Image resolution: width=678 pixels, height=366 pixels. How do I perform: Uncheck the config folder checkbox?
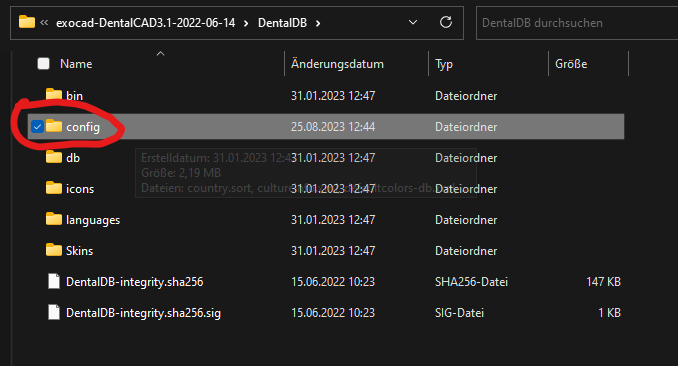click(x=38, y=127)
